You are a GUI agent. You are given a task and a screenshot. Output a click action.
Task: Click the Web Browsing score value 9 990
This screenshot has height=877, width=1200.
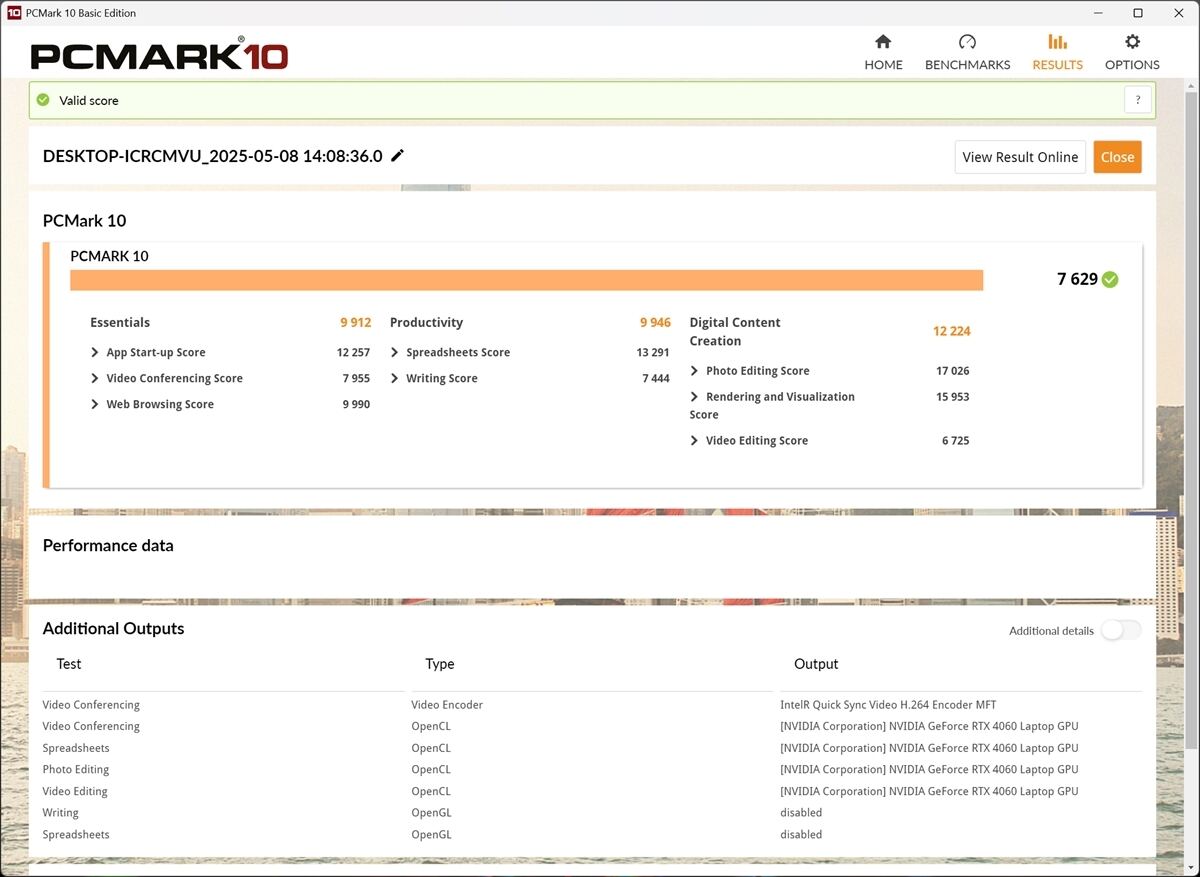pyautogui.click(x=356, y=405)
